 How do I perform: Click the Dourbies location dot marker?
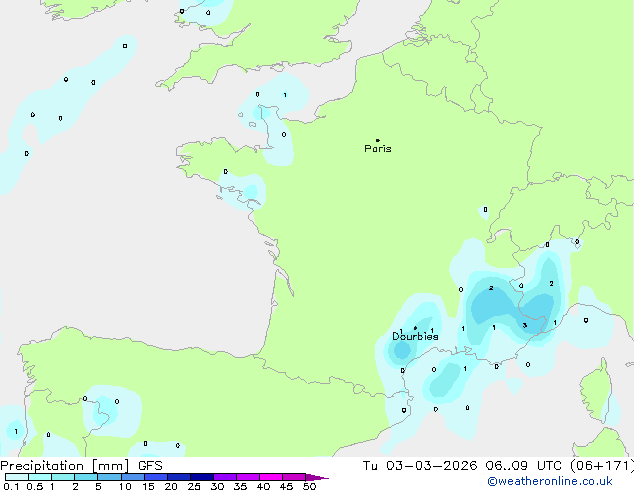415,328
